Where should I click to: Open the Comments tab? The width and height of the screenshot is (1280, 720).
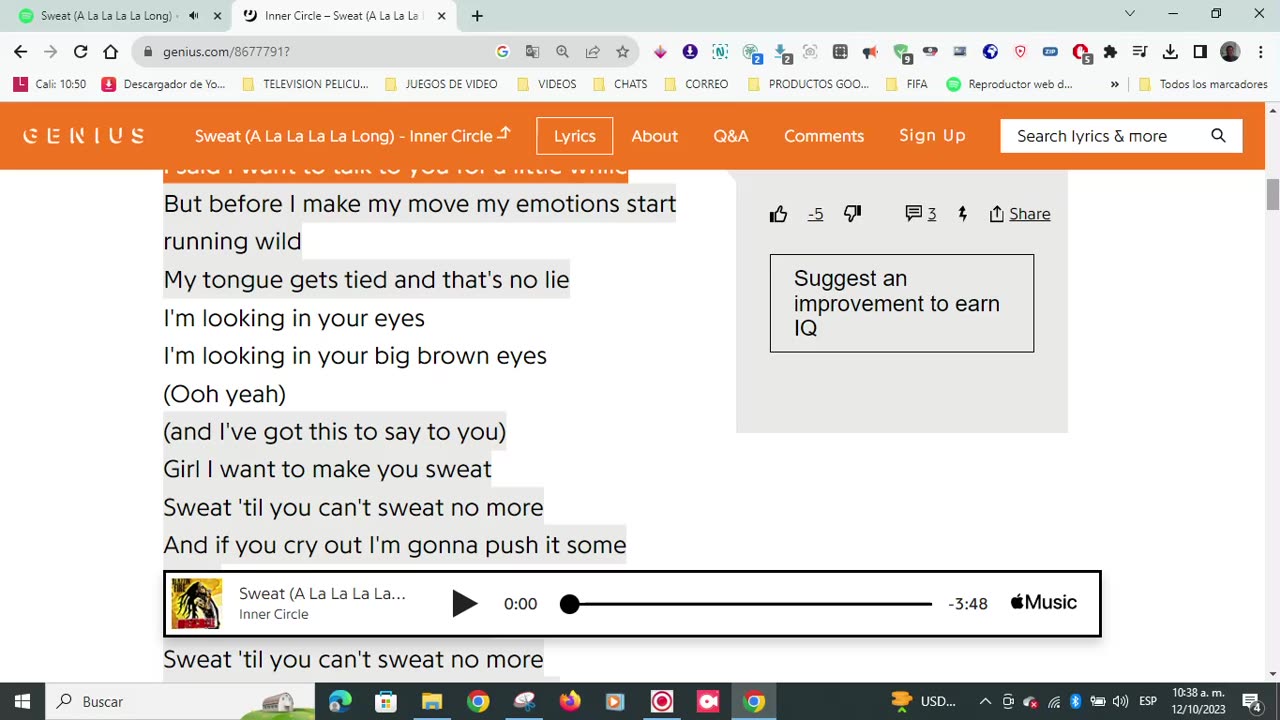(x=824, y=136)
